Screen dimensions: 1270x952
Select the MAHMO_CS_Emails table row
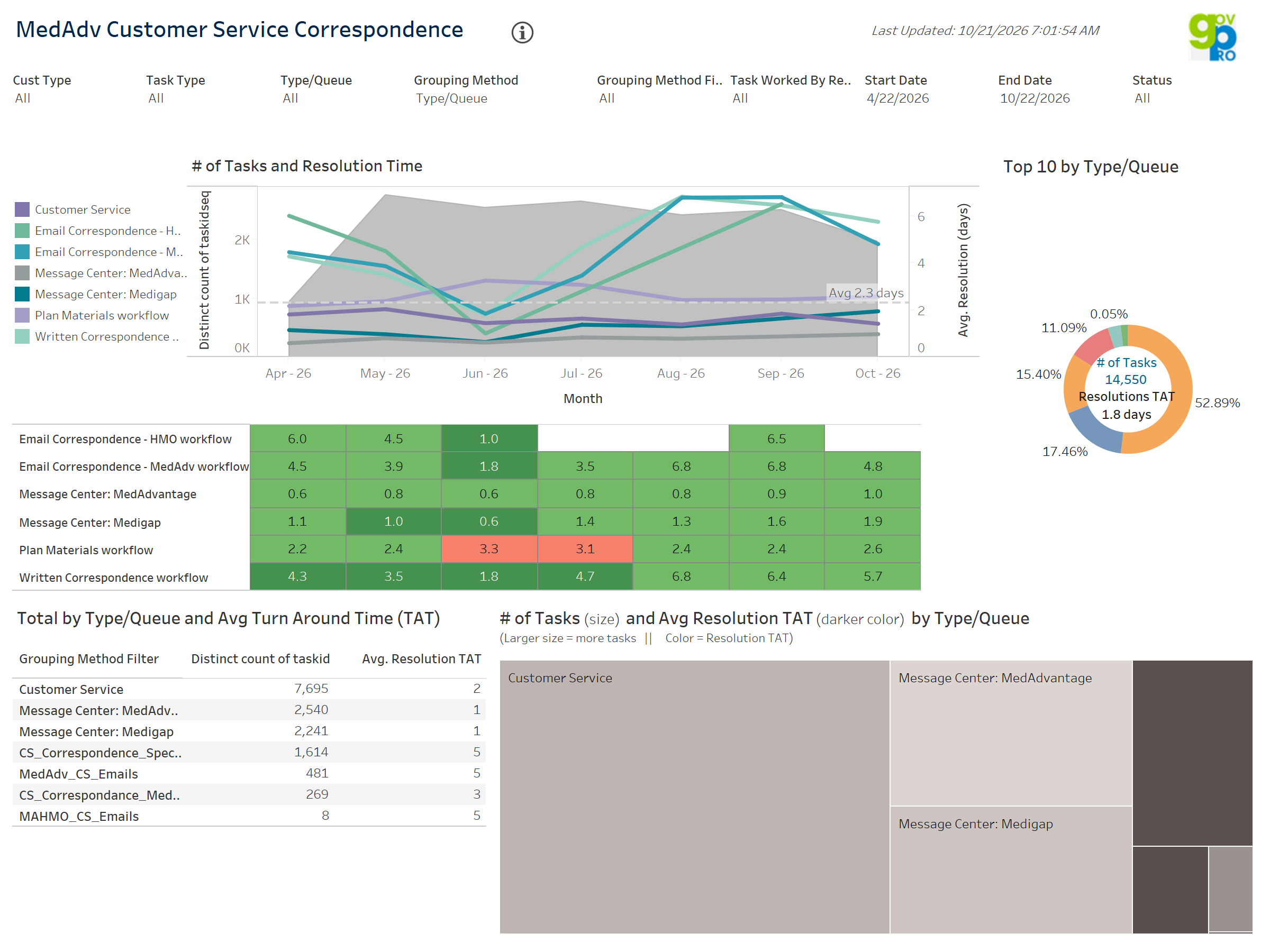(x=249, y=816)
